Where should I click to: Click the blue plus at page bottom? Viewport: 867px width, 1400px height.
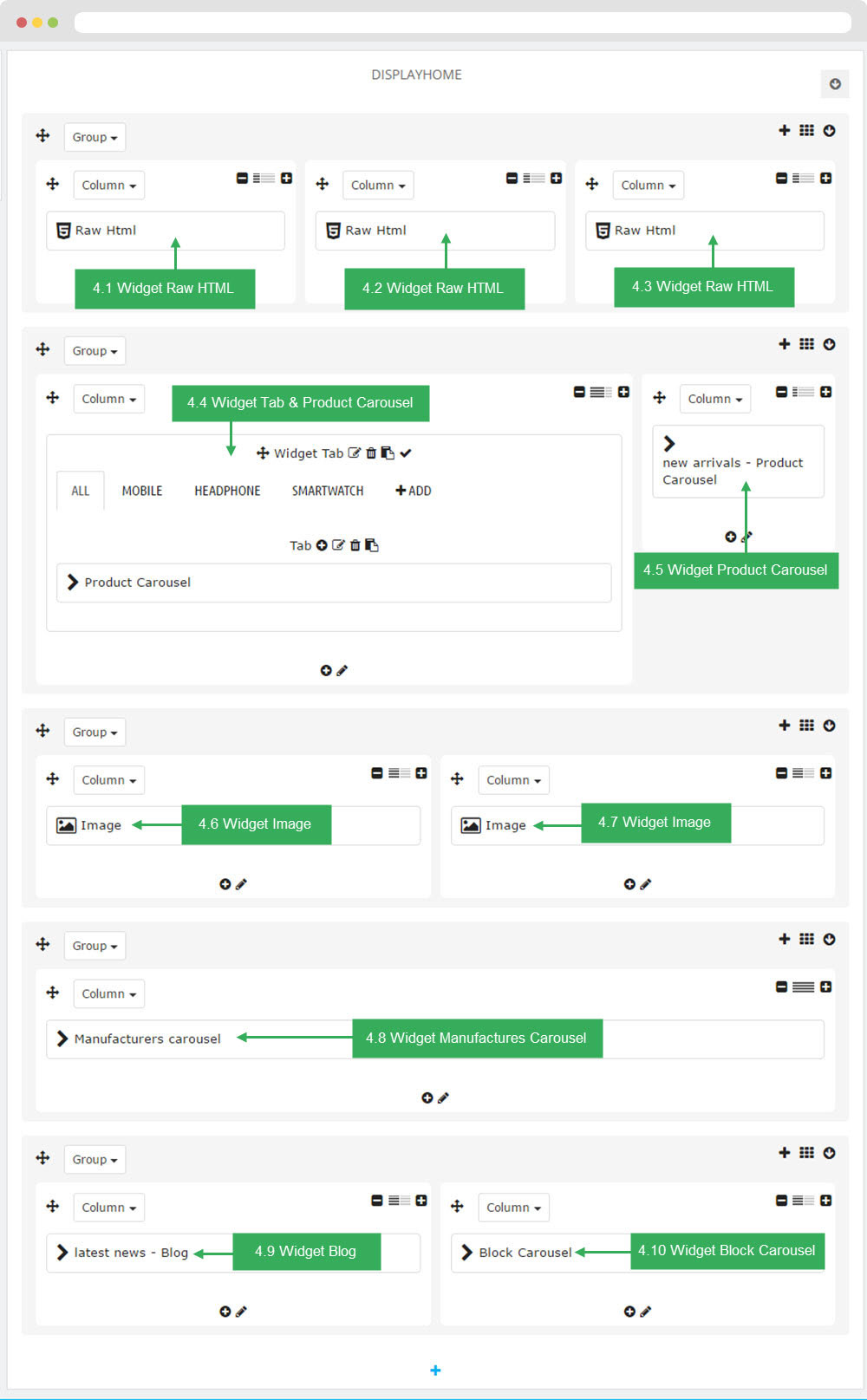[435, 1370]
